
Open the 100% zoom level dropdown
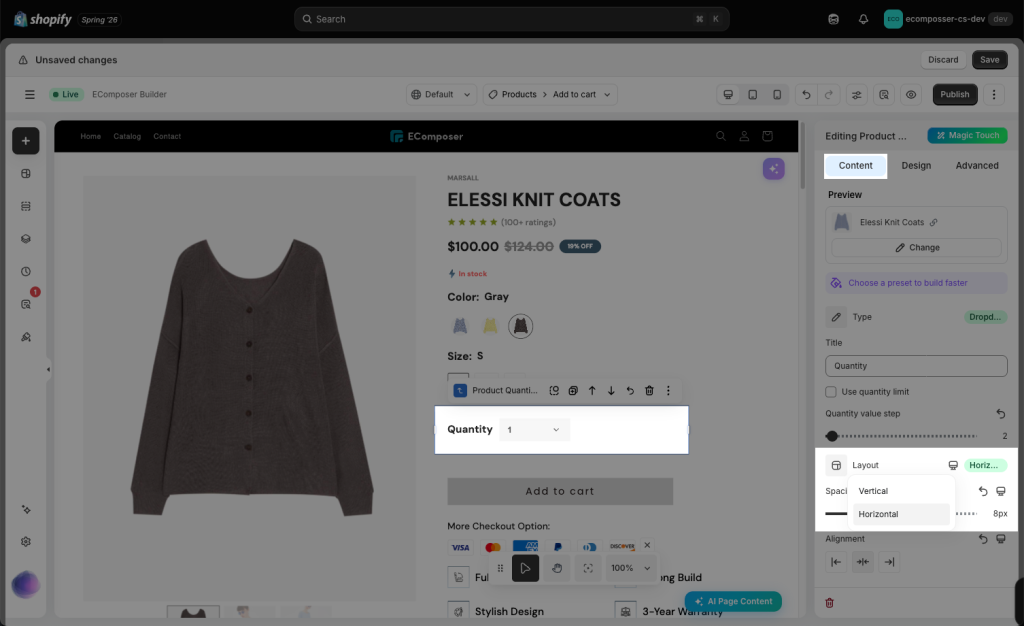(x=631, y=568)
